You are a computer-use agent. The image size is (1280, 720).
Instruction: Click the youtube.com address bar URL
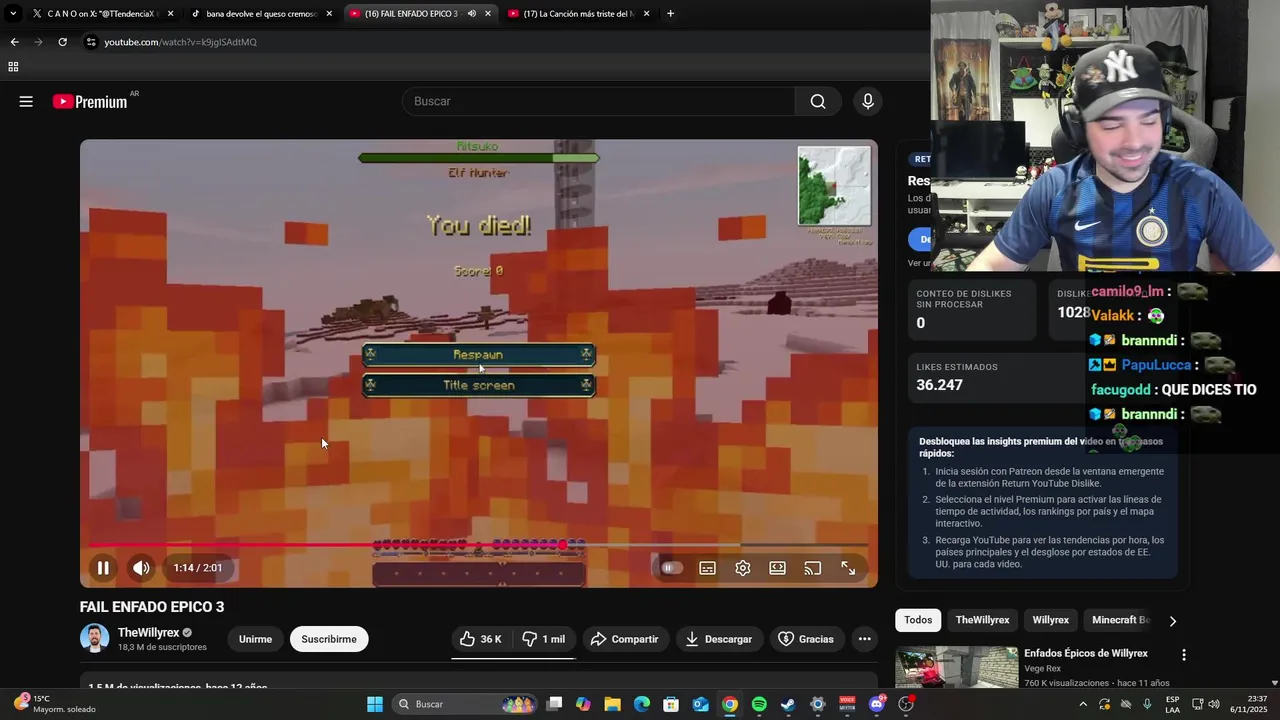(180, 42)
